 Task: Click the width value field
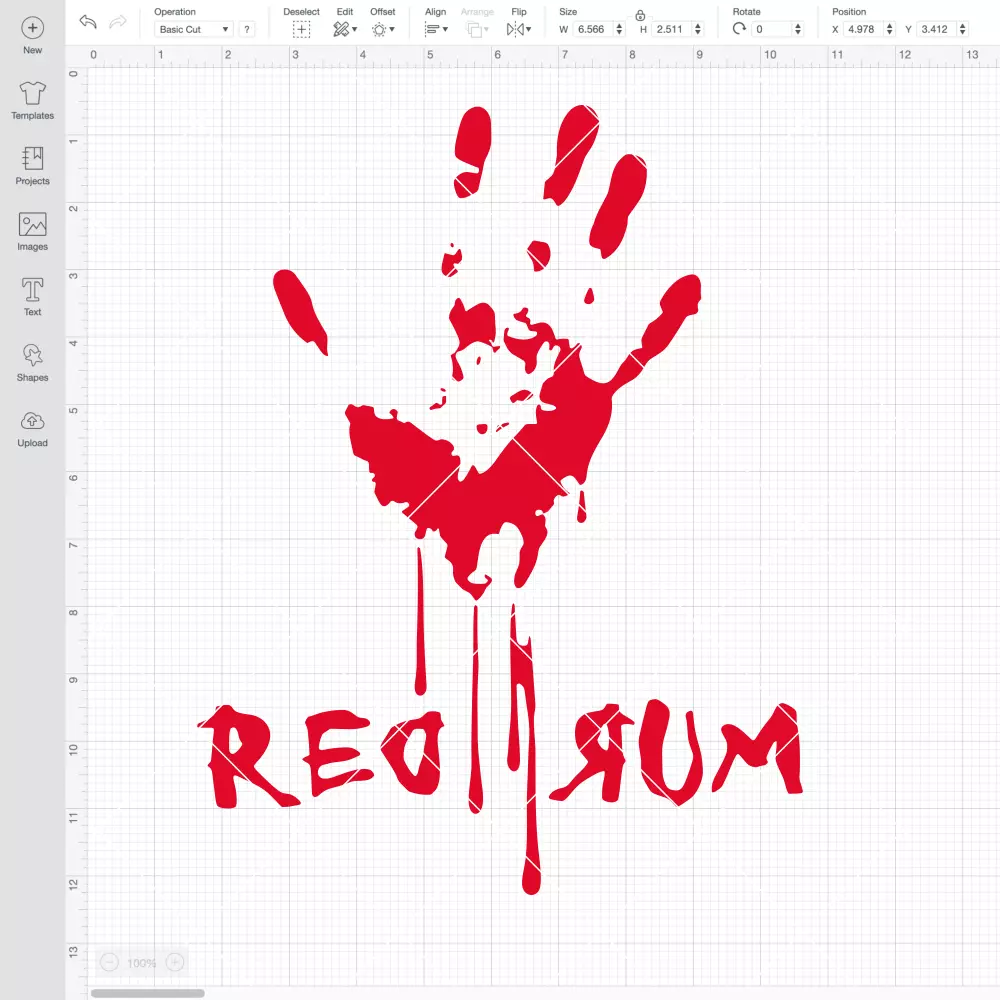click(592, 29)
